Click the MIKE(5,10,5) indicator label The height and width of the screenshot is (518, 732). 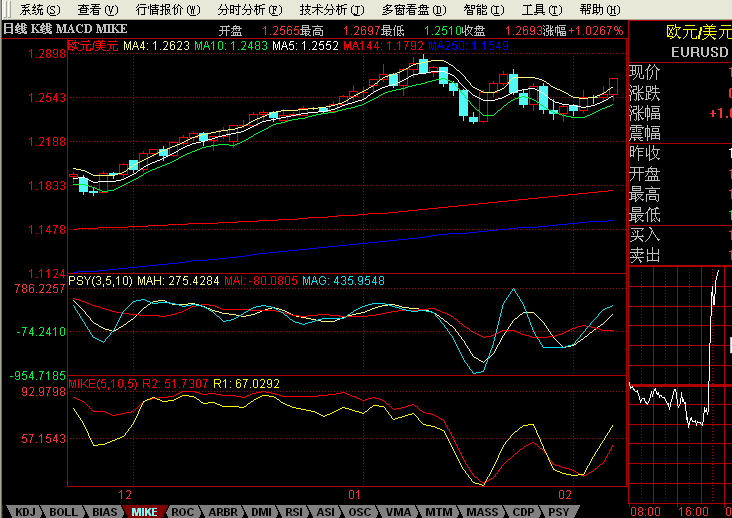tap(103, 384)
